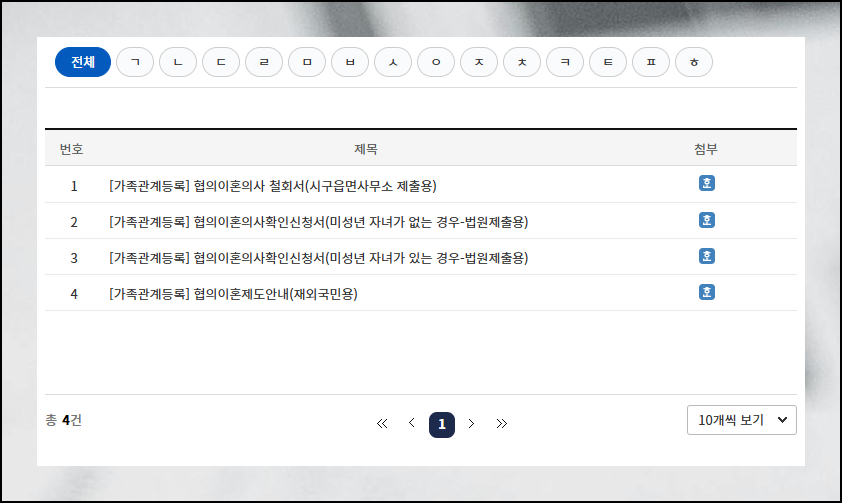842x503 pixels.
Task: Filter list by consonant ㅎ
Action: click(x=693, y=62)
